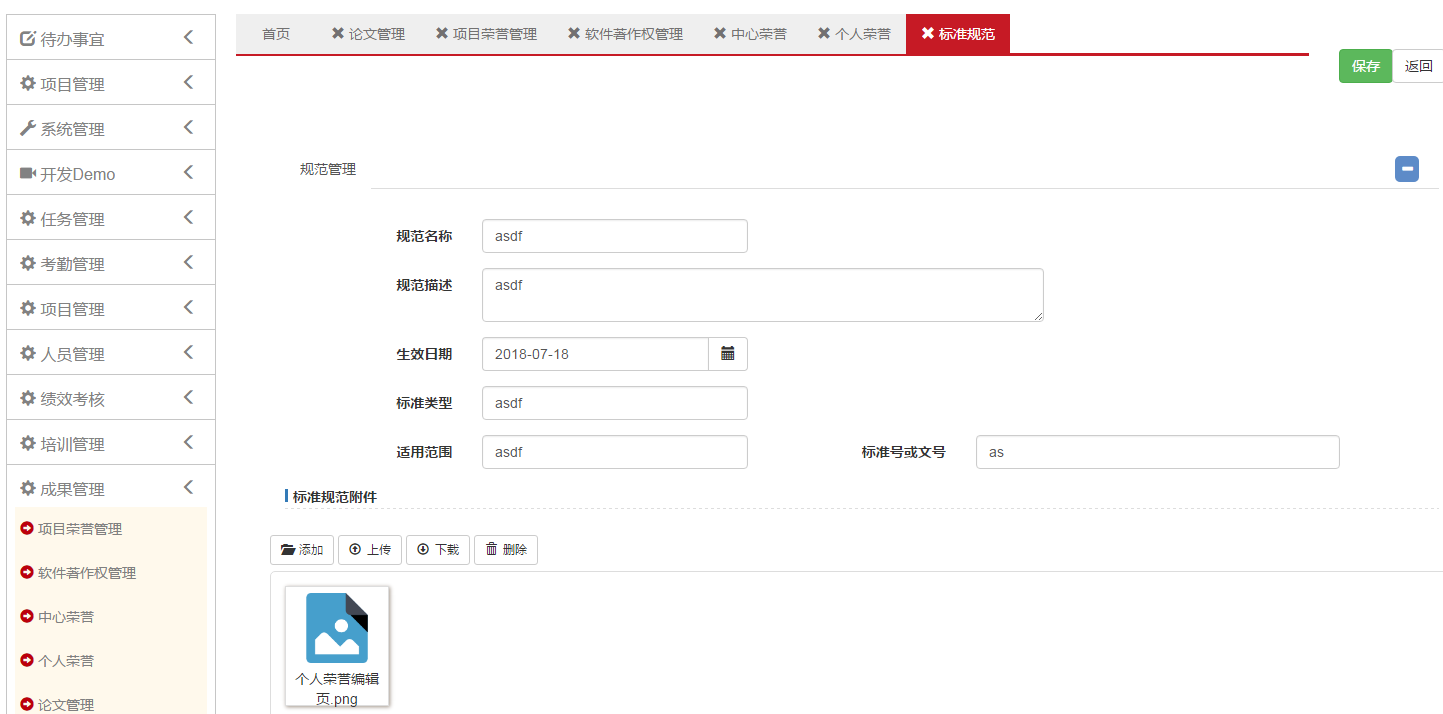Expand 培训管理 menu chevron

pos(188,443)
